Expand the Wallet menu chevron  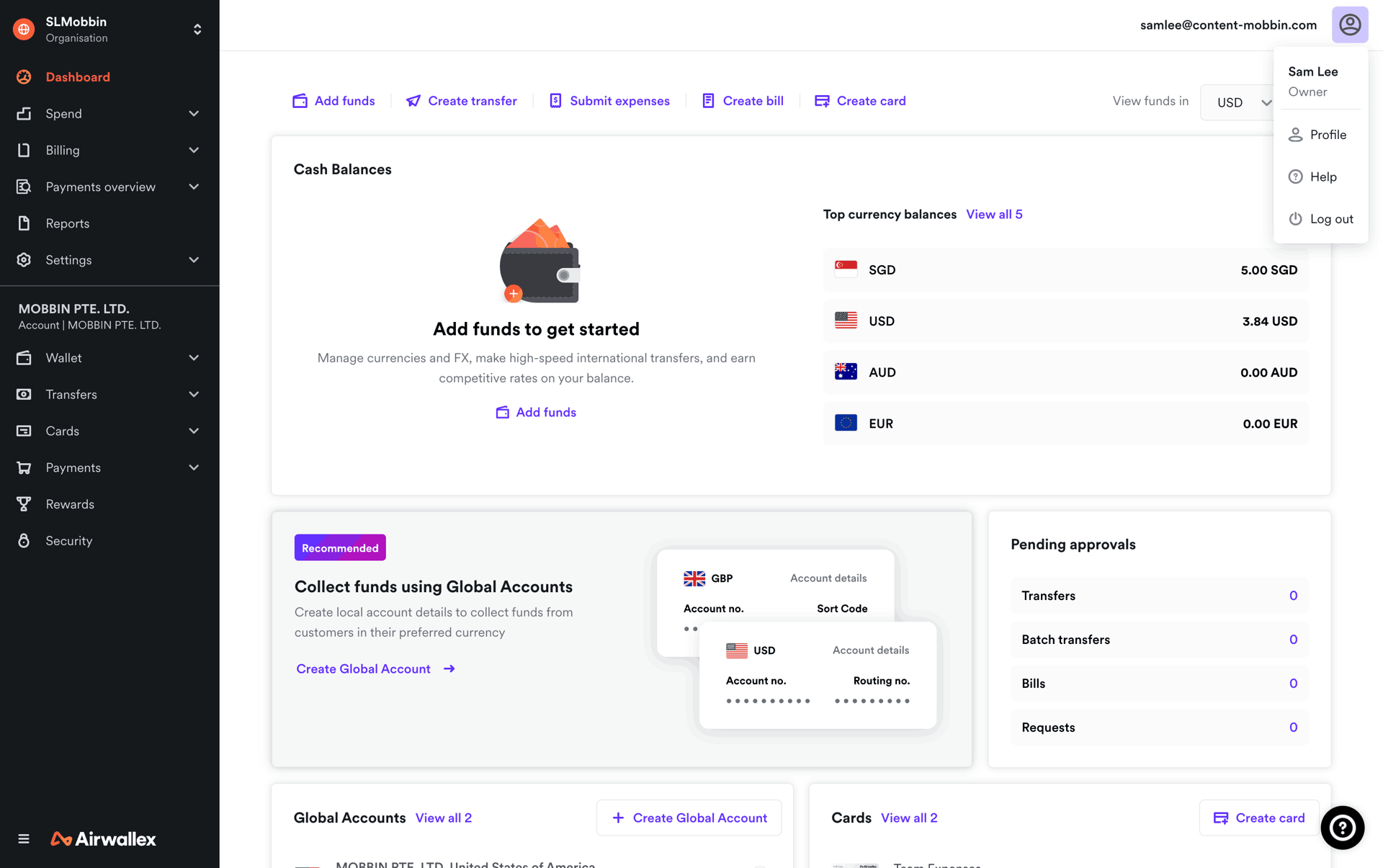(194, 358)
